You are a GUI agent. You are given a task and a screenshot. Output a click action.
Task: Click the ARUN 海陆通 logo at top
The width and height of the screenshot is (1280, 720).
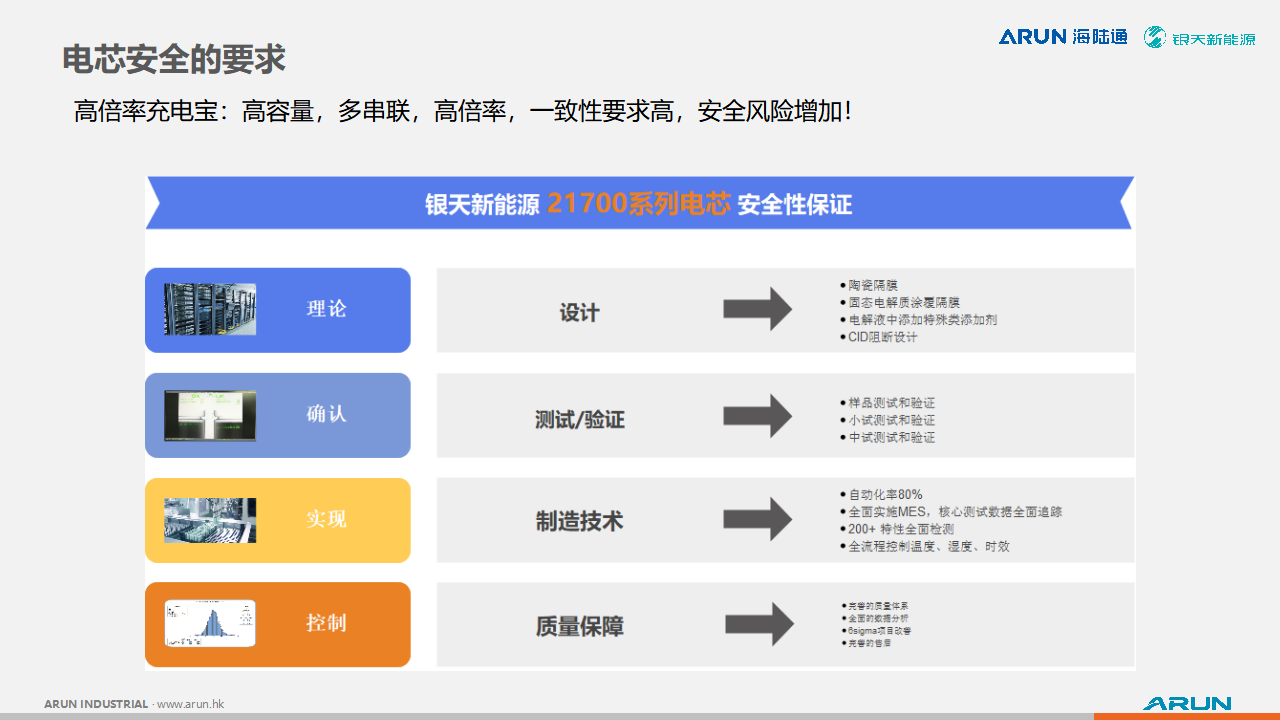(x=1063, y=37)
